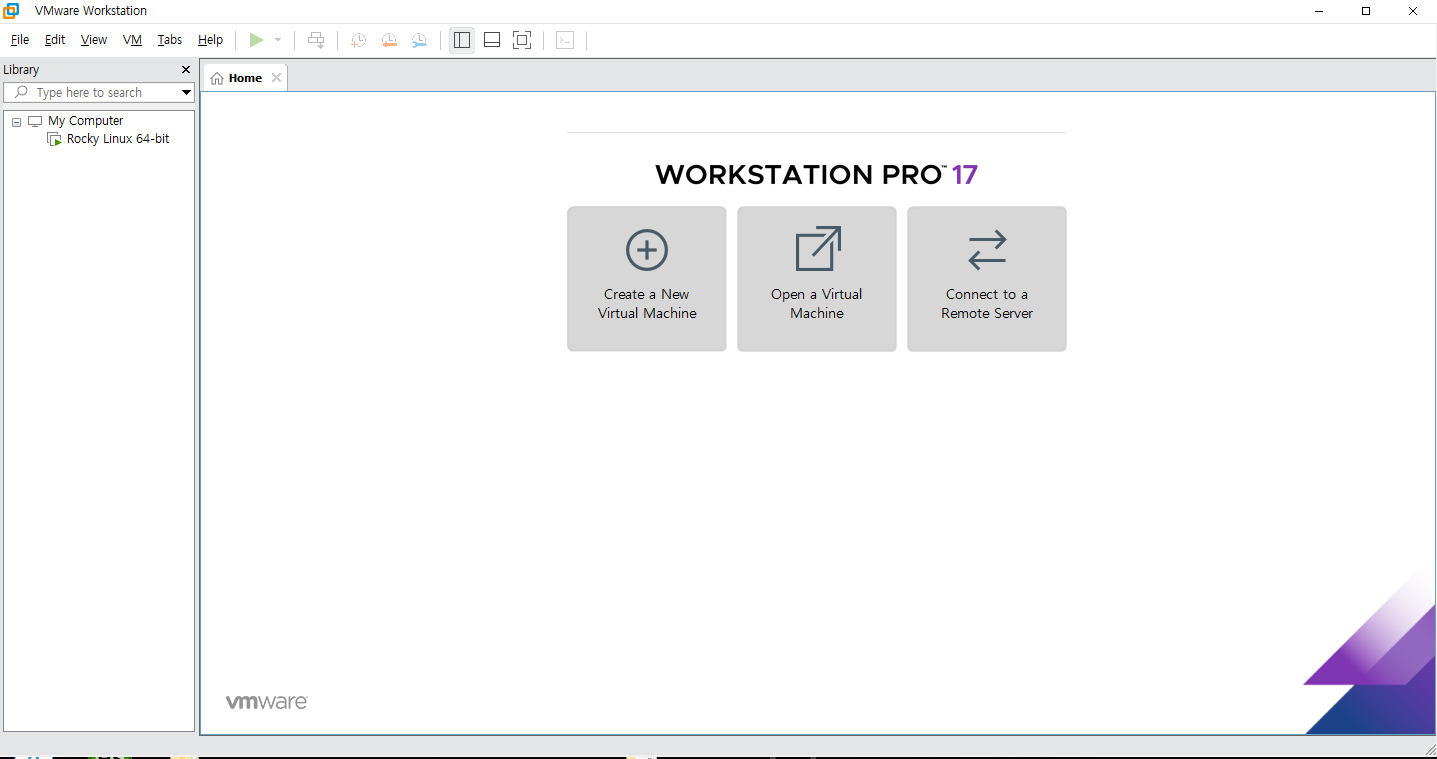
Task: Click Send Ctrl+Alt+Del toolbar icon
Action: pos(316,40)
